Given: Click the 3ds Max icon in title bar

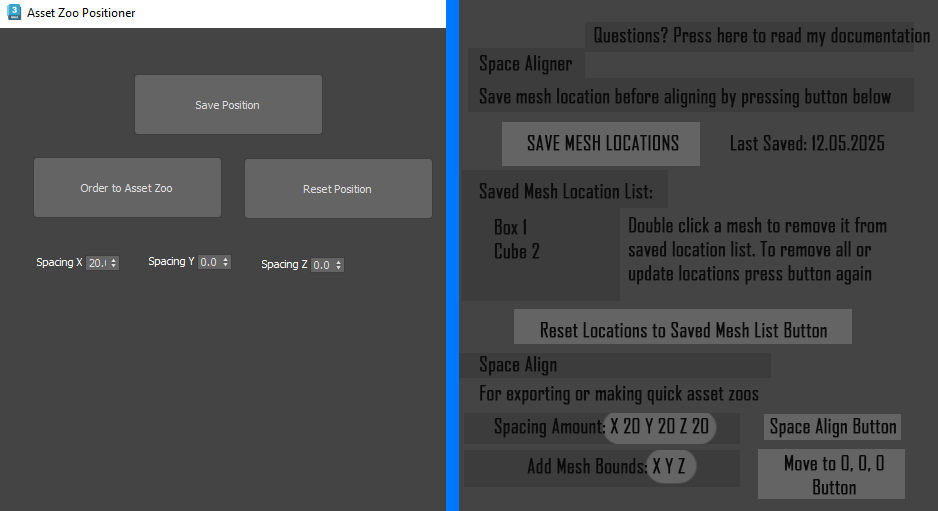Looking at the screenshot, I should click(14, 13).
